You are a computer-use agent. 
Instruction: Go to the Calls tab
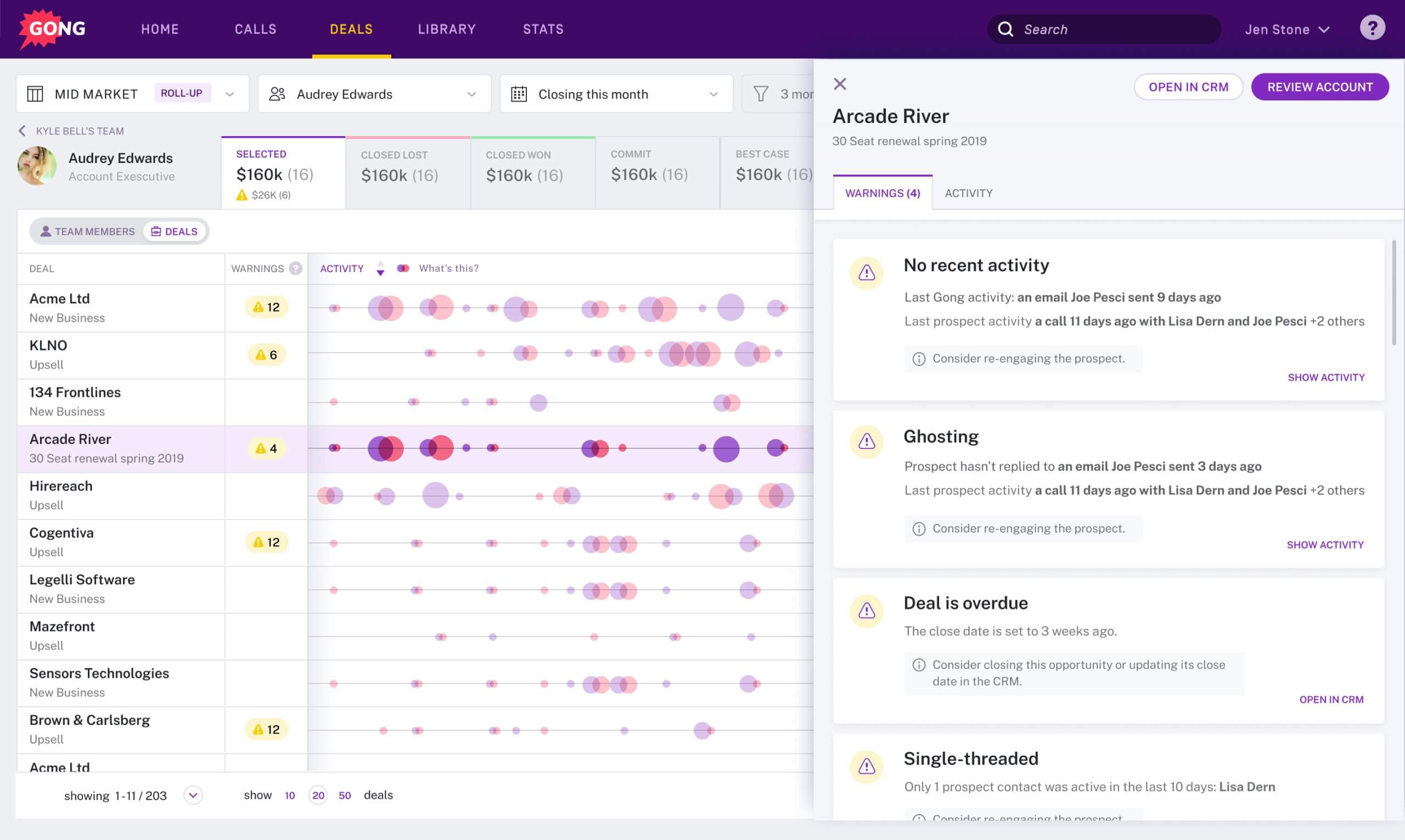(x=255, y=29)
